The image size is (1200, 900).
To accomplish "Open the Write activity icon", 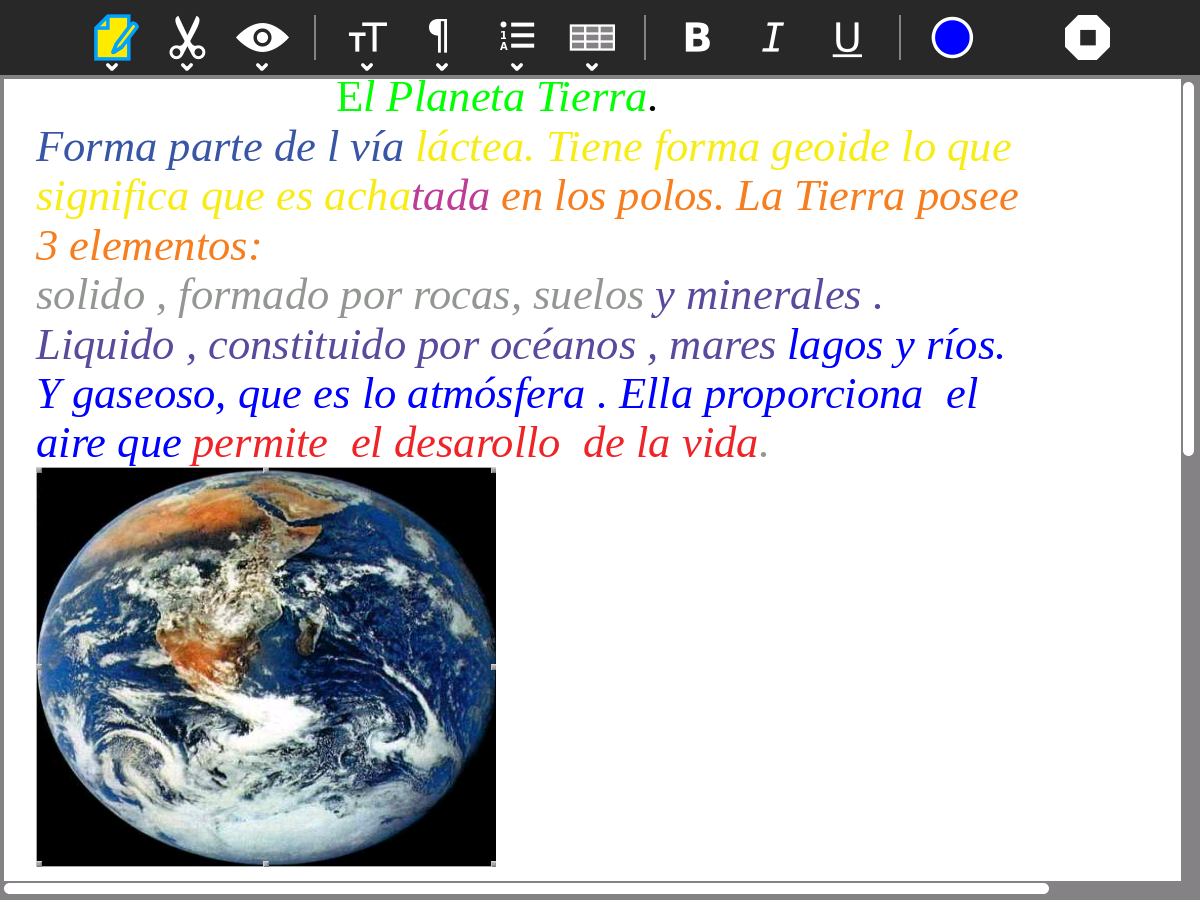I will click(115, 38).
